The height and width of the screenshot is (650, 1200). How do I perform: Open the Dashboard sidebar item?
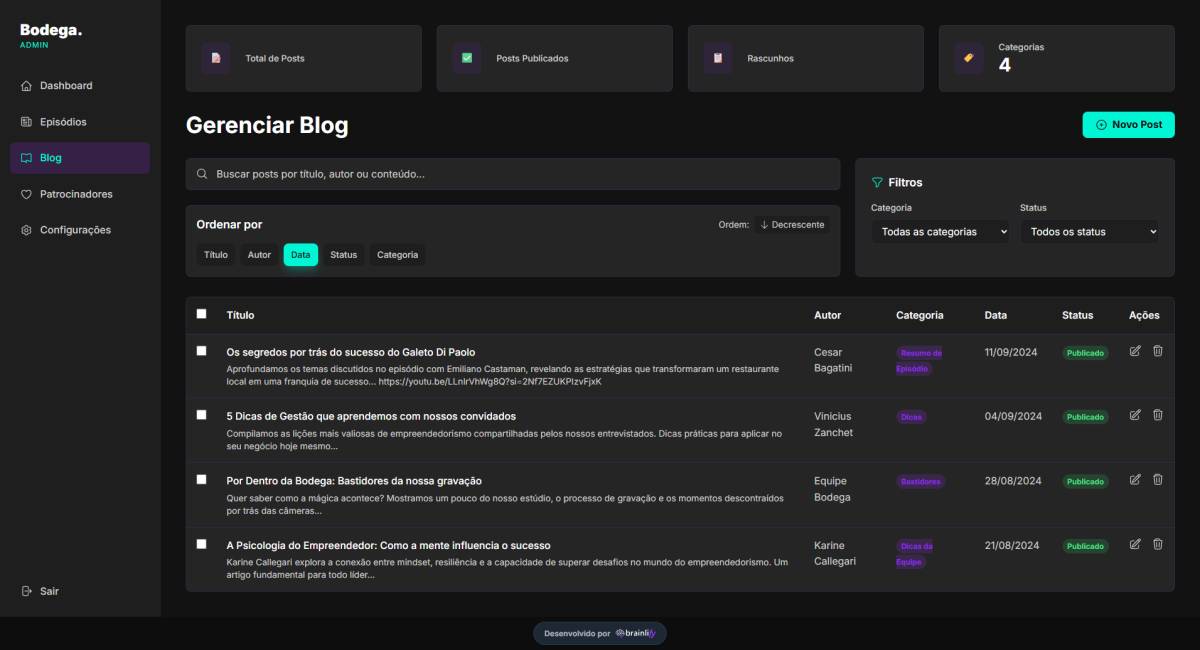pyautogui.click(x=80, y=86)
